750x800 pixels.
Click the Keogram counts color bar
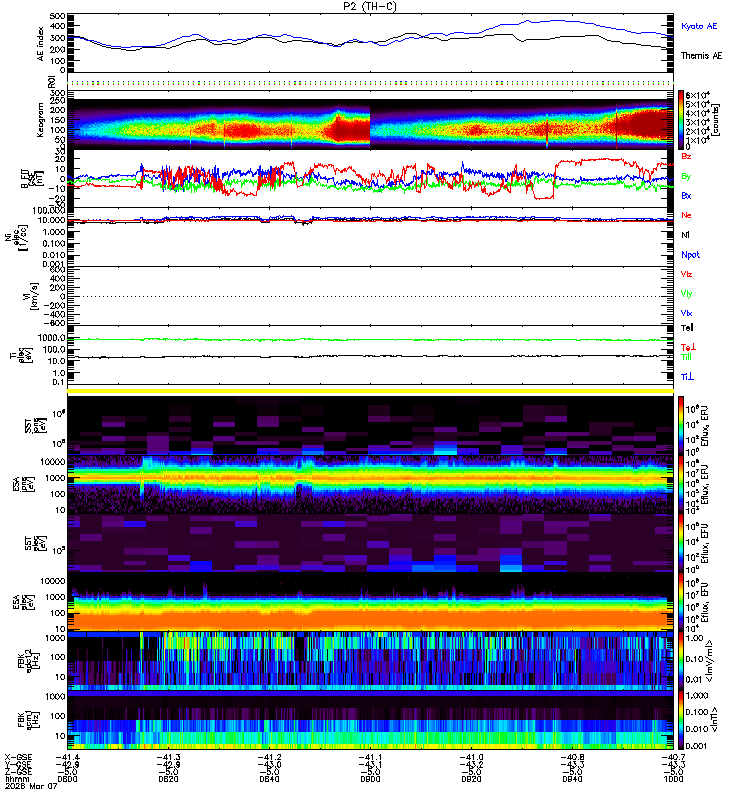[x=681, y=120]
